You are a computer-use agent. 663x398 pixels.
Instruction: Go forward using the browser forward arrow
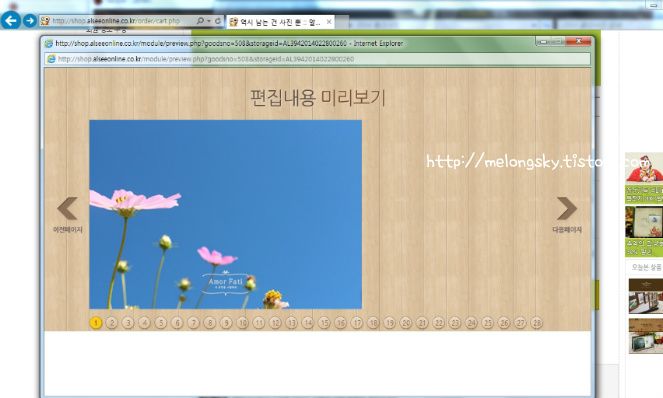(x=30, y=20)
